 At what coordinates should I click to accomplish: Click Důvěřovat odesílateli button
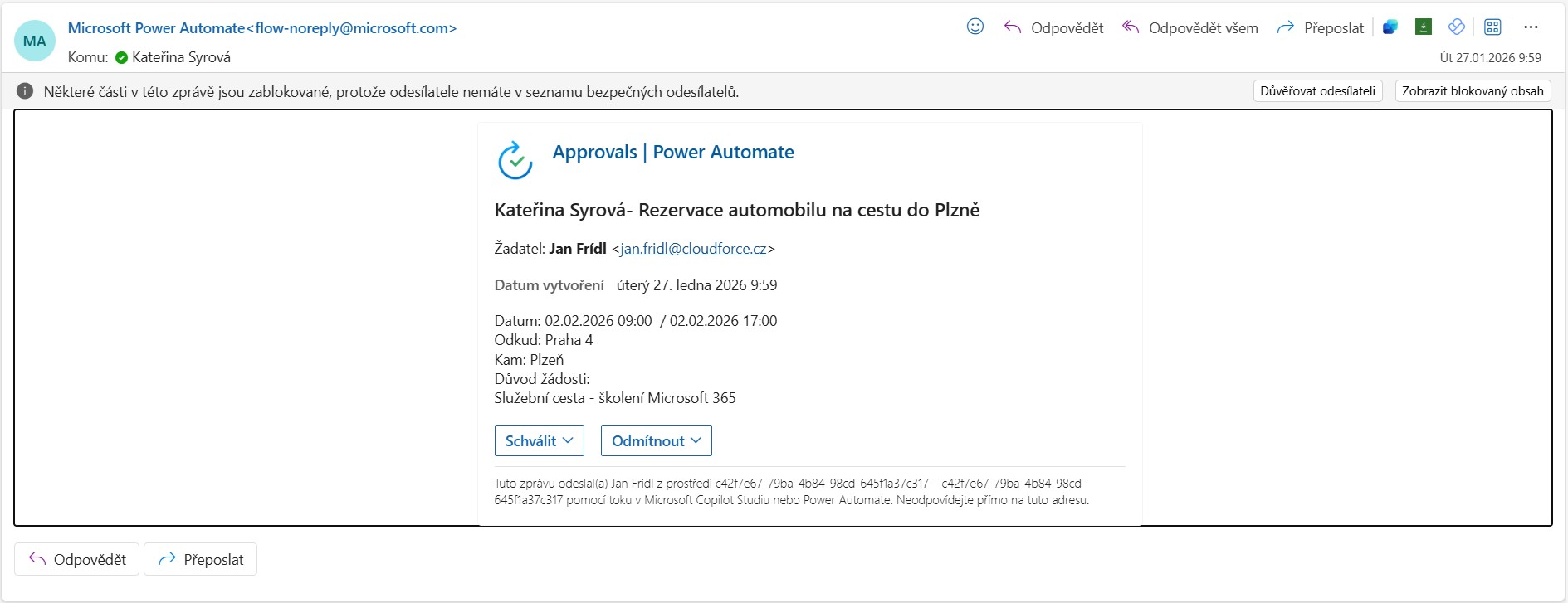coord(1318,91)
